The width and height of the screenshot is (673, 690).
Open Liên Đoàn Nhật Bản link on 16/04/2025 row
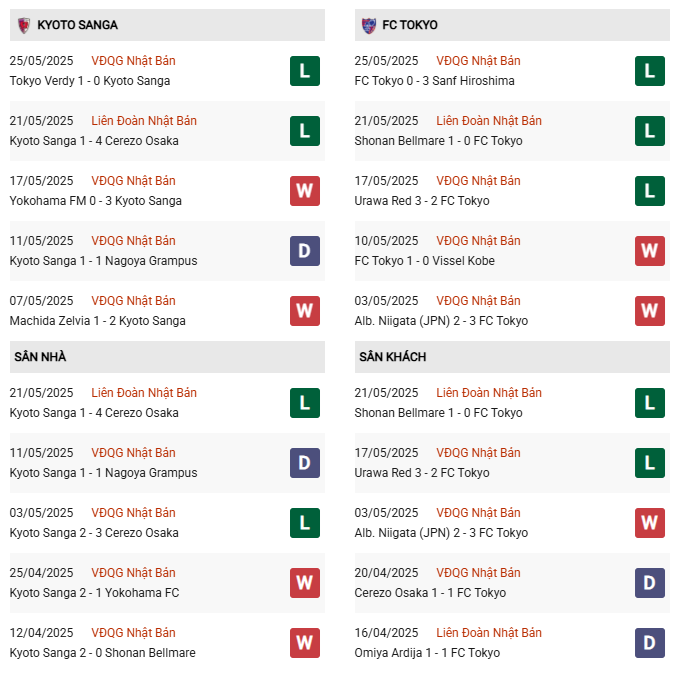(x=489, y=633)
